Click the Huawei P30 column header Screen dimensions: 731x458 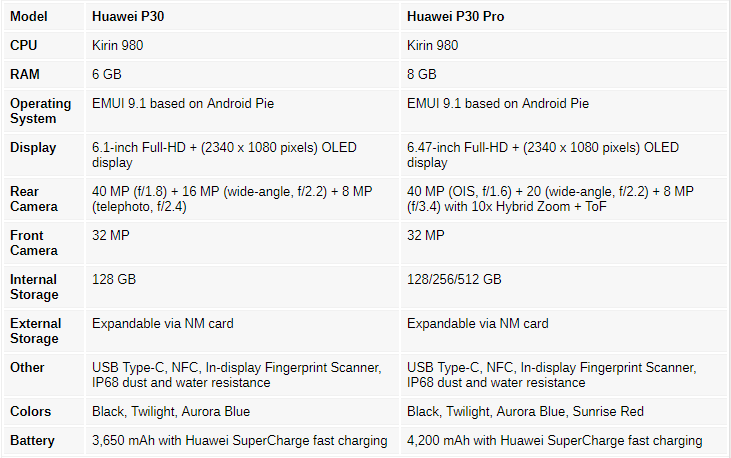[x=128, y=17]
